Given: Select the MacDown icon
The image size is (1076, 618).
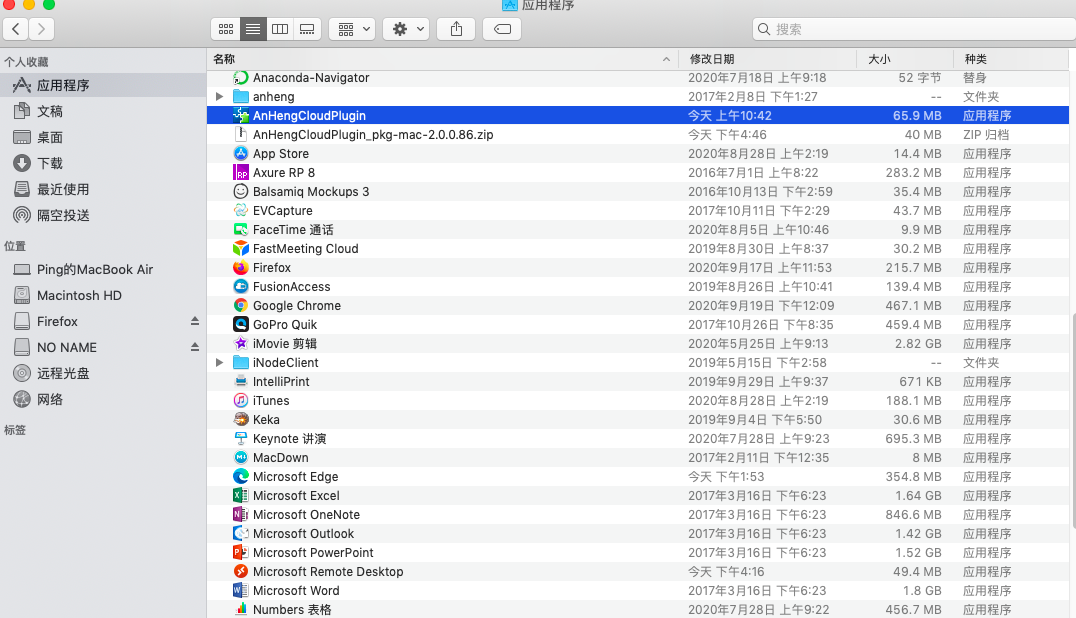Looking at the screenshot, I should 241,457.
